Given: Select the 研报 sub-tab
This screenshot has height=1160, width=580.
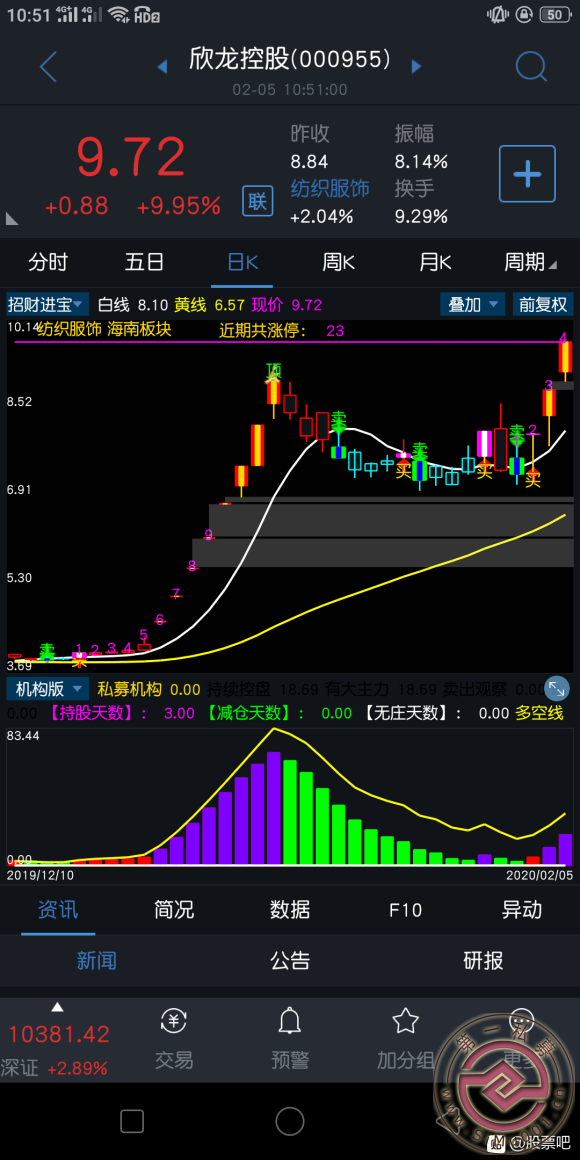Looking at the screenshot, I should coord(483,960).
